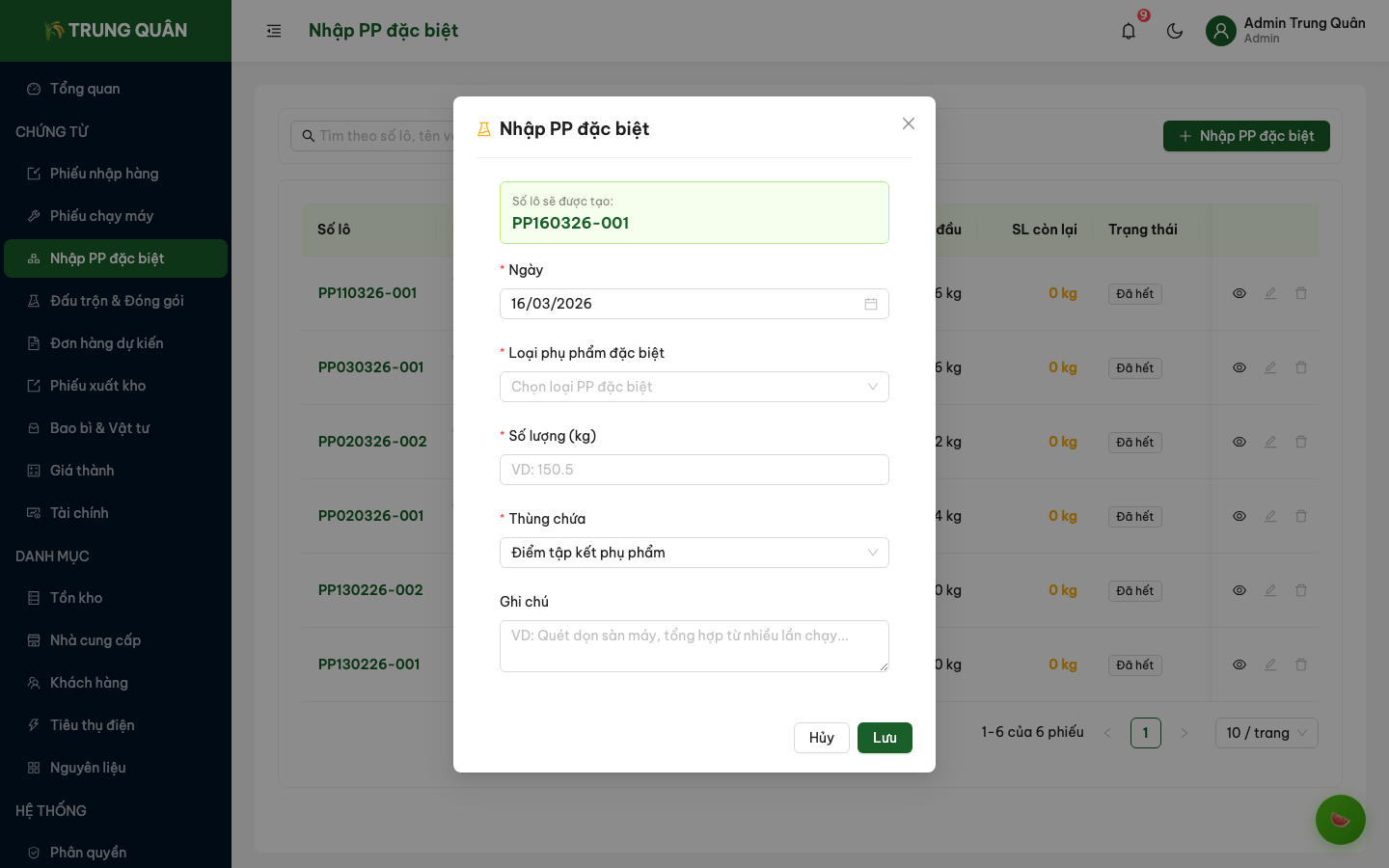View details of lot PP110326-001
The width and height of the screenshot is (1389, 868).
pyautogui.click(x=1239, y=293)
